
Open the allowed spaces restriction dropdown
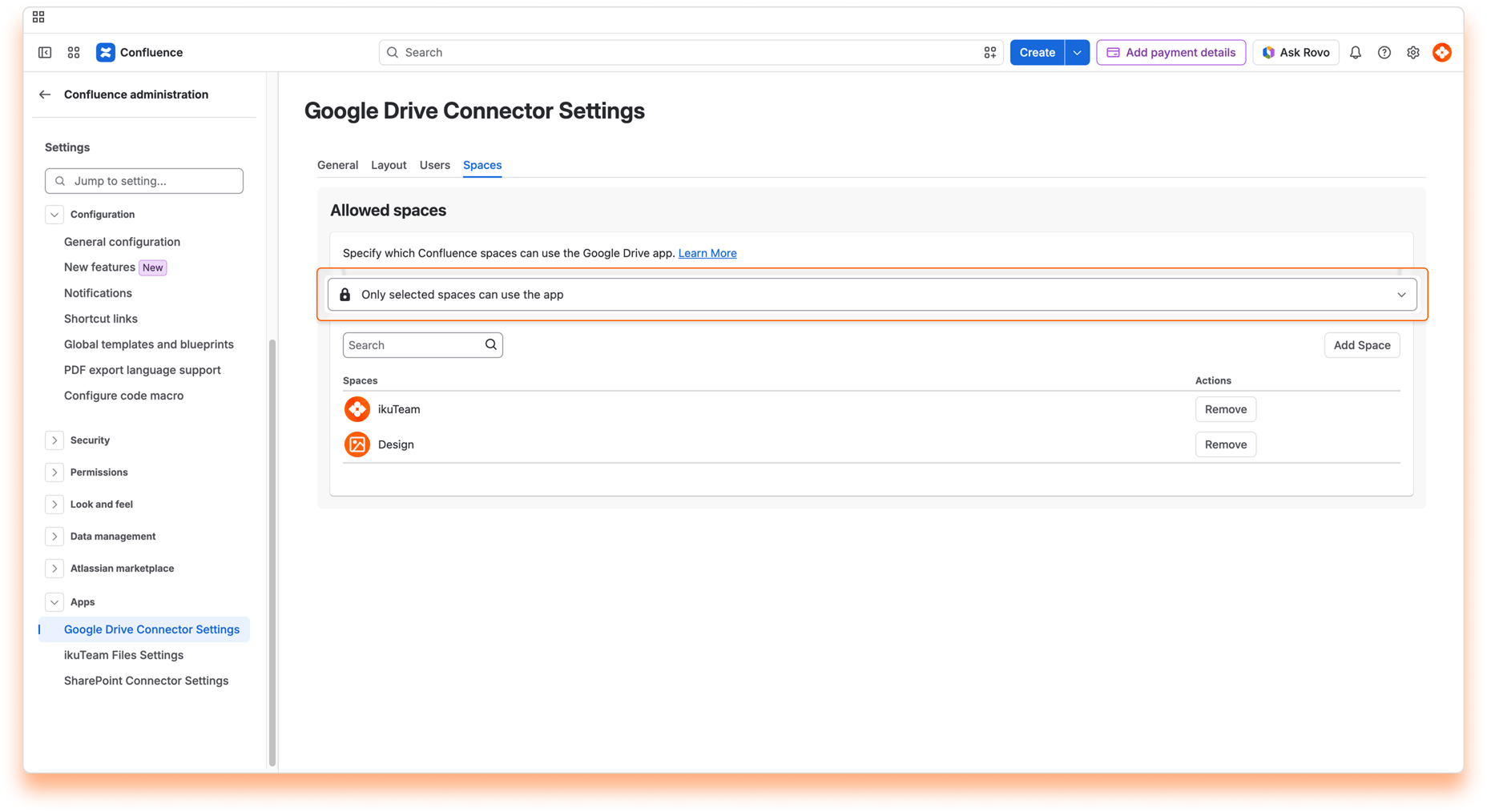pyautogui.click(x=872, y=295)
